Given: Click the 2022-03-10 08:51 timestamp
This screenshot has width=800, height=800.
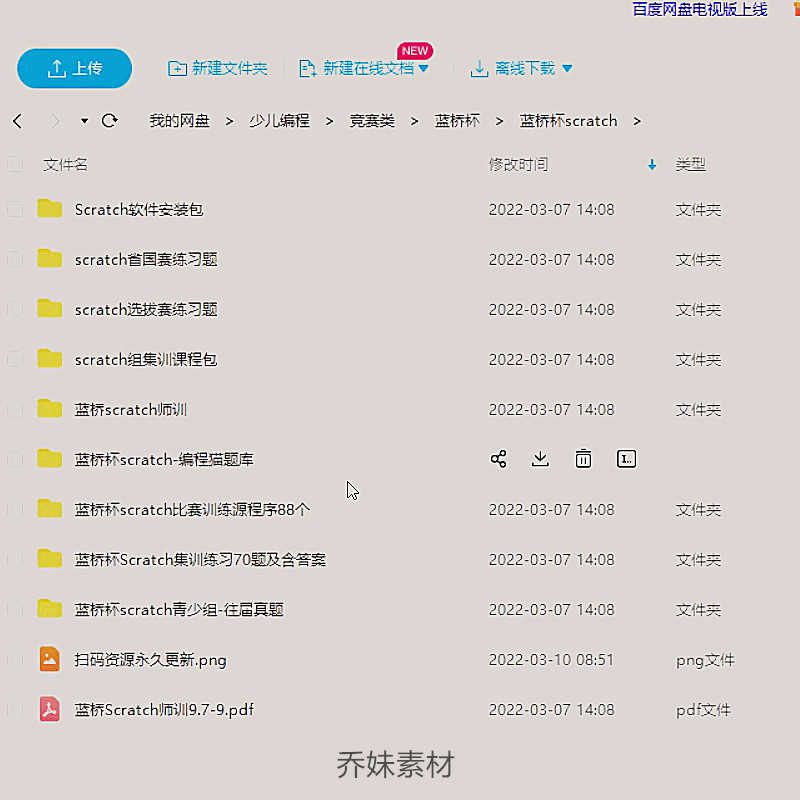Looking at the screenshot, I should [x=551, y=660].
